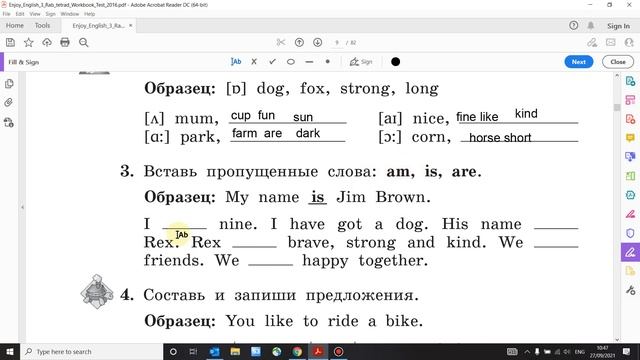Viewport: 640px width, 360px height.
Task: Click the blank before 'happy together'
Action: [270, 261]
